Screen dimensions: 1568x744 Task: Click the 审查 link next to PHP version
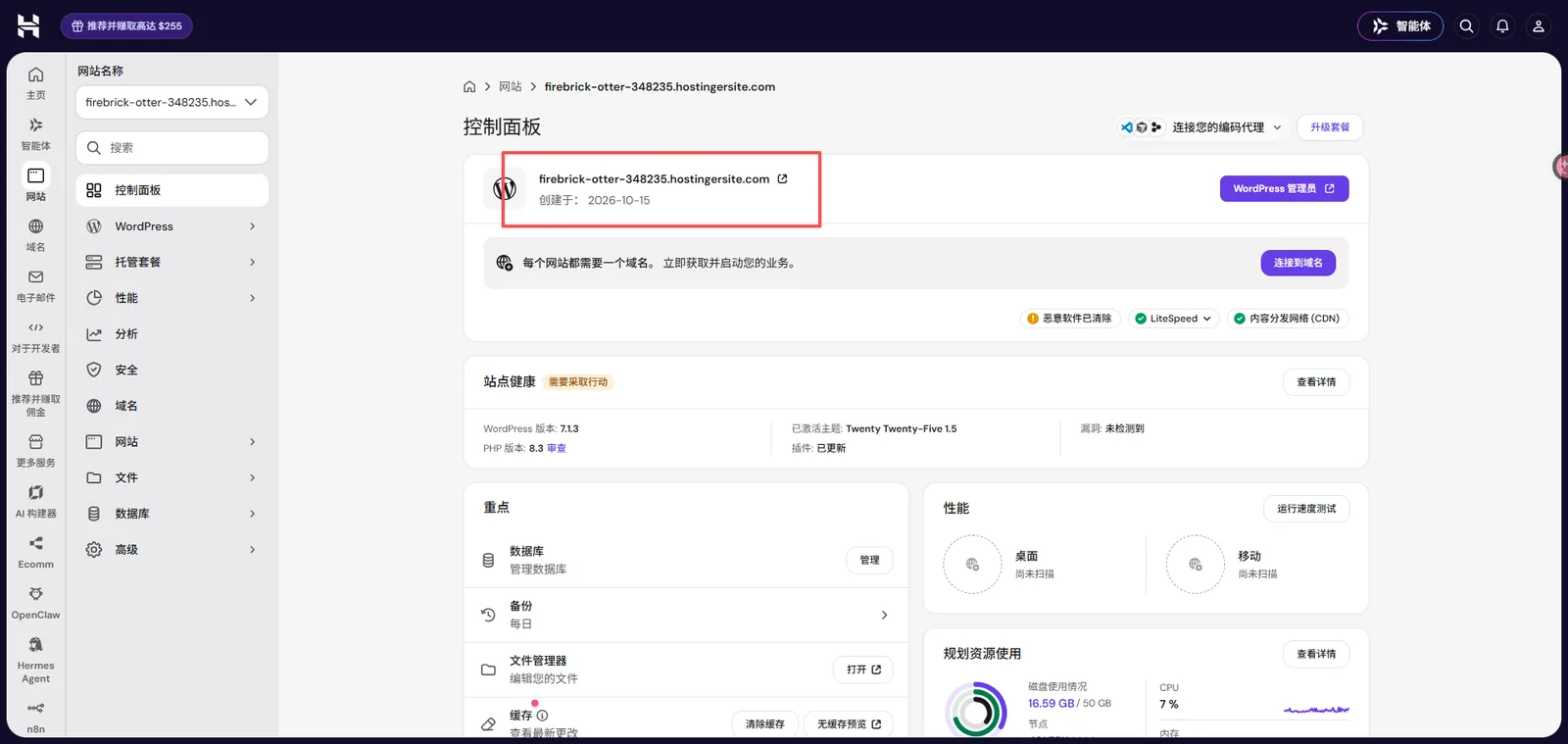coord(557,448)
